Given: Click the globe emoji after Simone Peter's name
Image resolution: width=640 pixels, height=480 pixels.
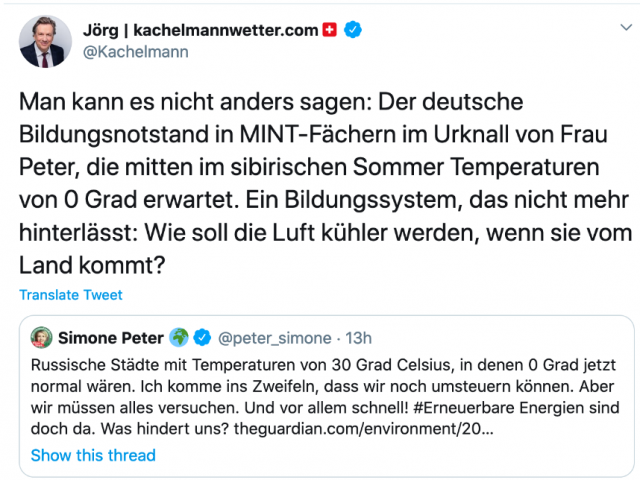Looking at the screenshot, I should (179, 336).
